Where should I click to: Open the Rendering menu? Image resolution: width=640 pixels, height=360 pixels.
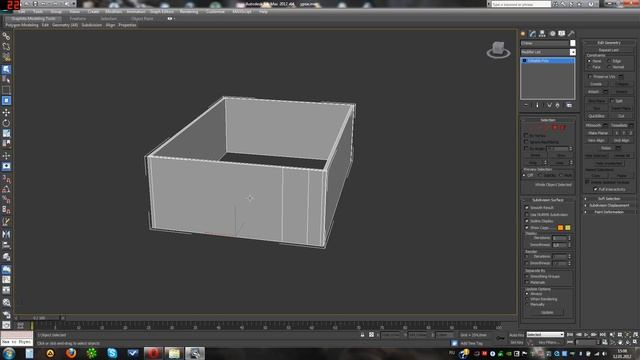click(189, 12)
